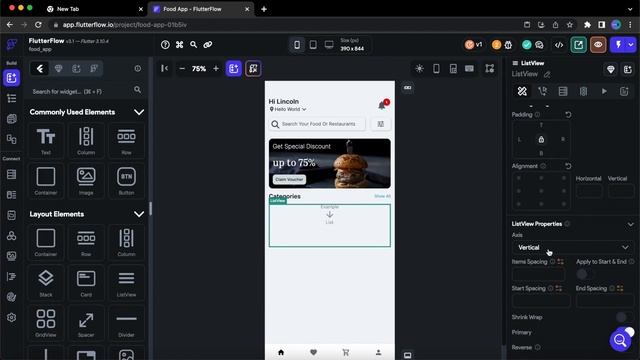The width and height of the screenshot is (640, 360).
Task: Zoom out the canvas
Action: tap(182, 69)
